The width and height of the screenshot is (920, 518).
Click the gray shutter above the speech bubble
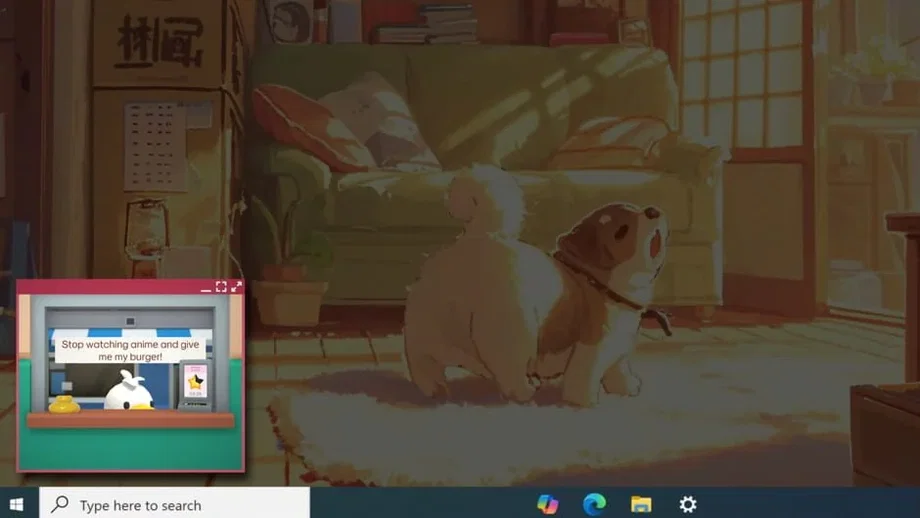coord(130,319)
